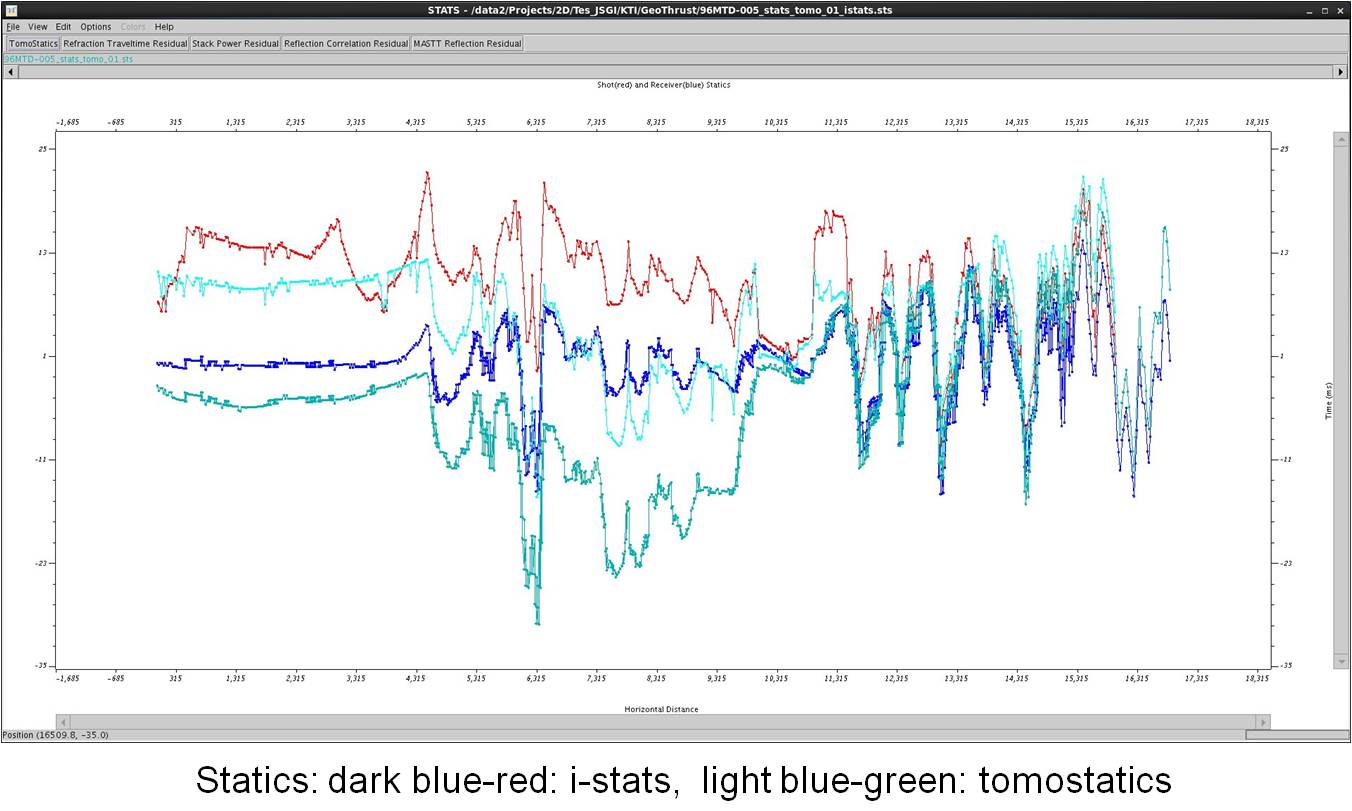Click the down arrow on the vertical scrollbar
1352x811 pixels.
(1341, 661)
